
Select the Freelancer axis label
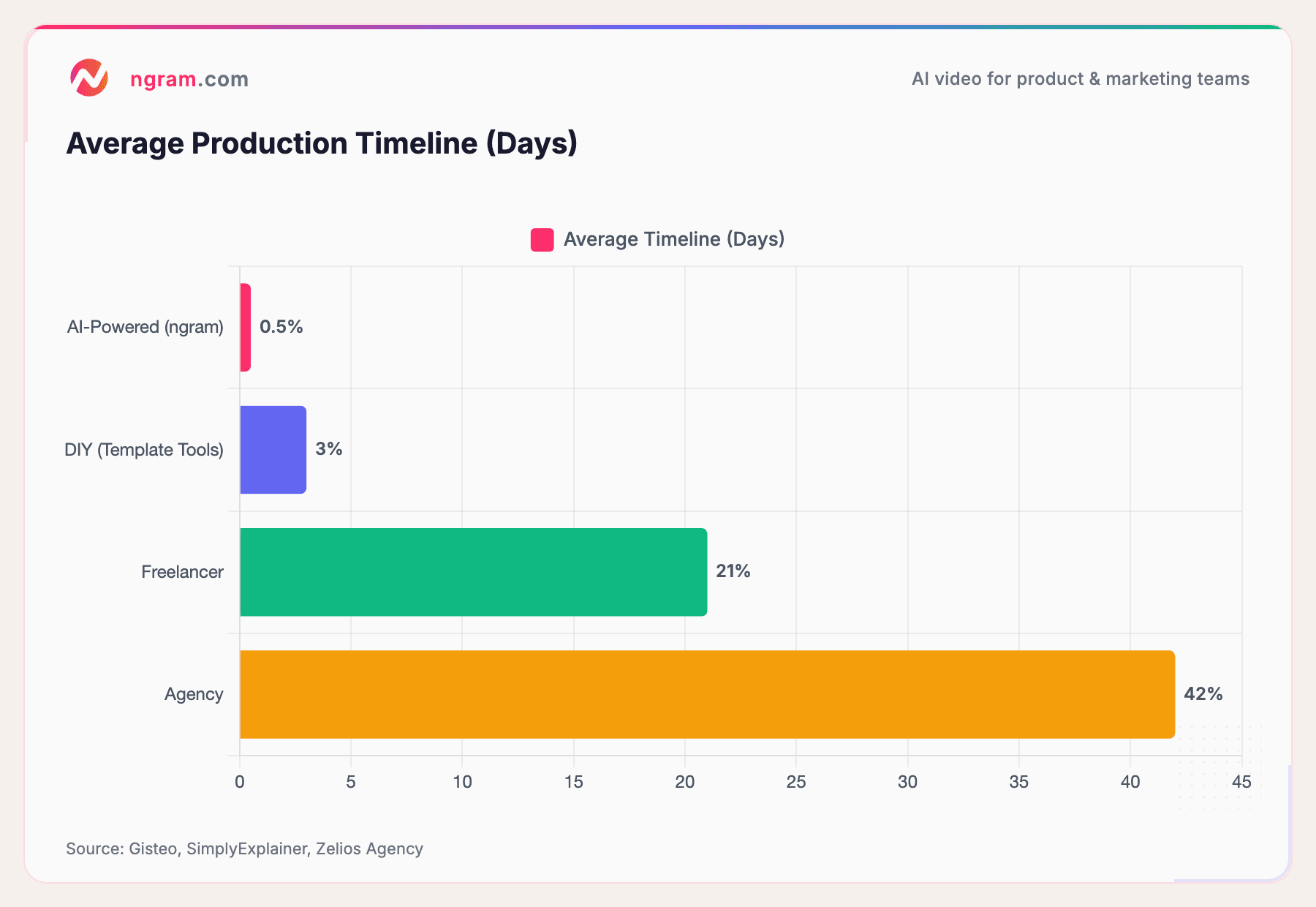[x=183, y=572]
